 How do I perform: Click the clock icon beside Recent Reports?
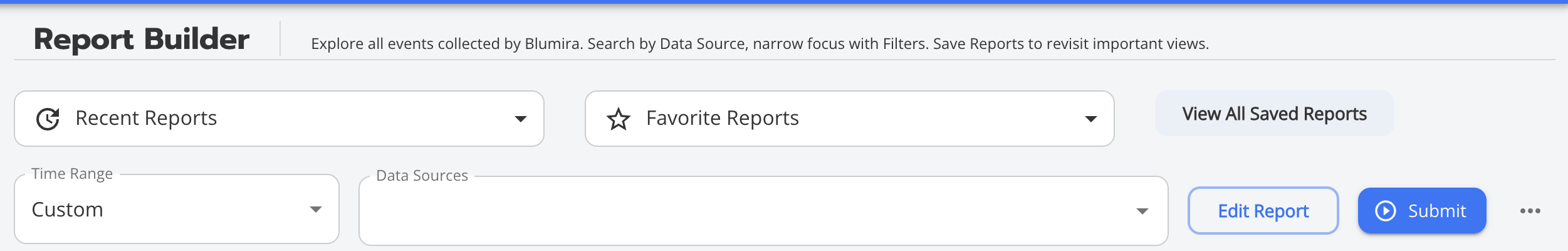[48, 119]
